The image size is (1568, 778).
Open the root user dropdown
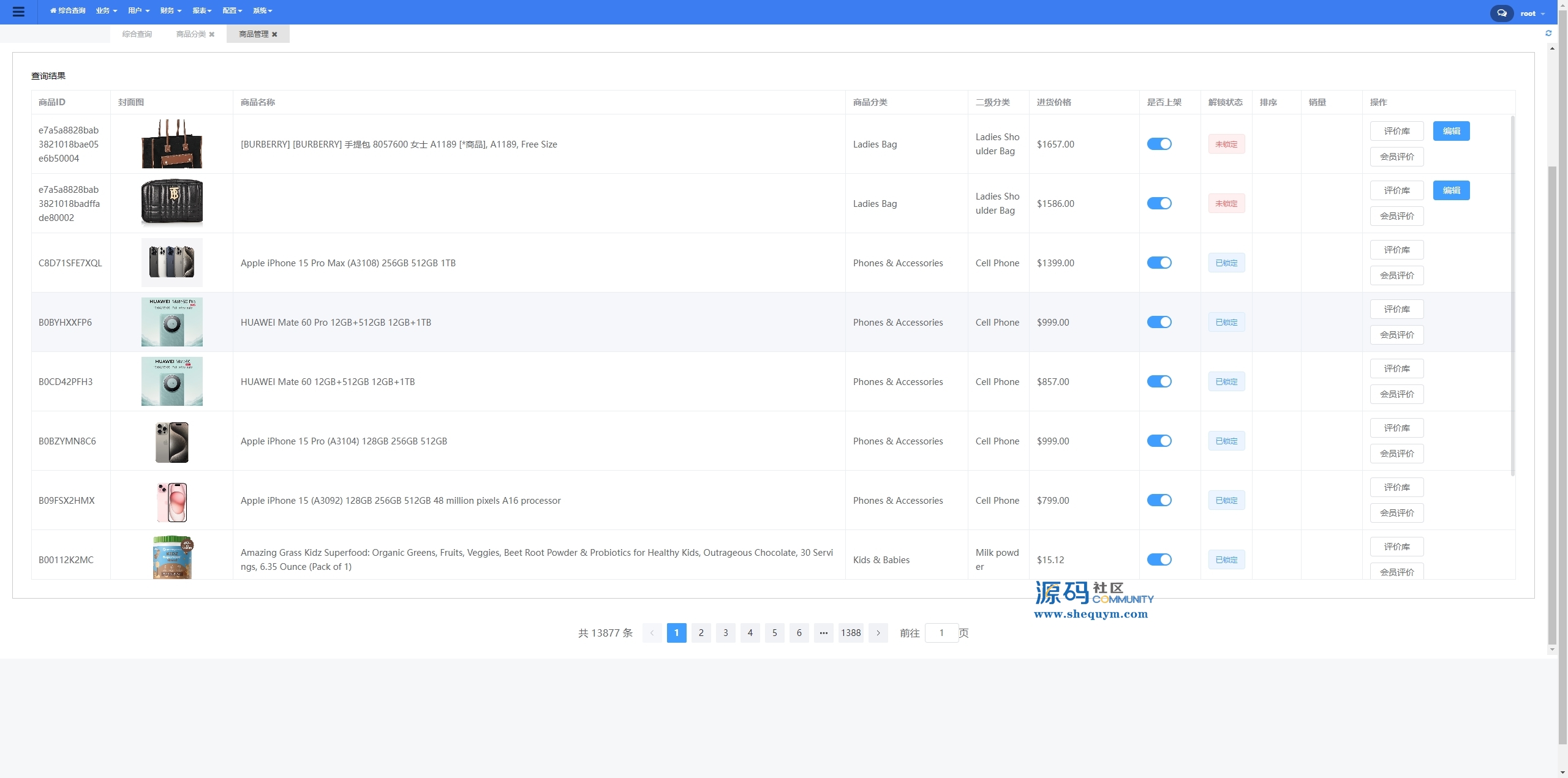click(x=1532, y=13)
